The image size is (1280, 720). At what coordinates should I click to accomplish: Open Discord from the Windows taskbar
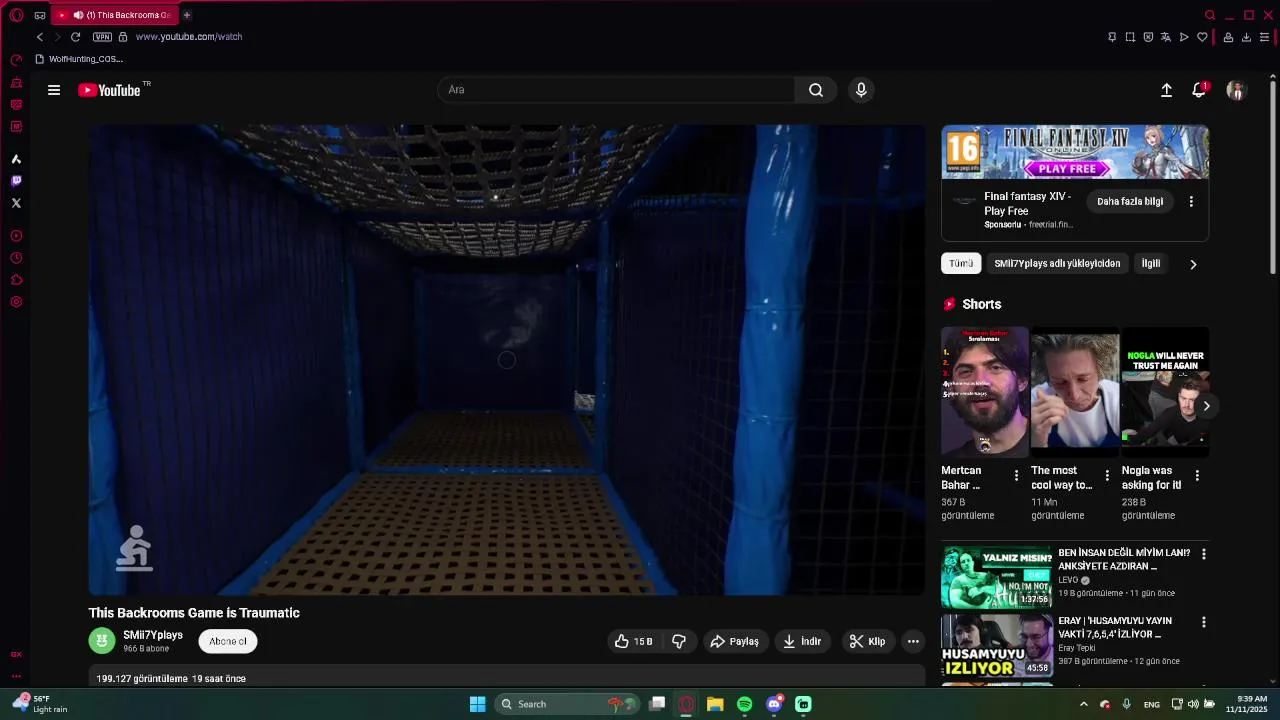click(774, 704)
